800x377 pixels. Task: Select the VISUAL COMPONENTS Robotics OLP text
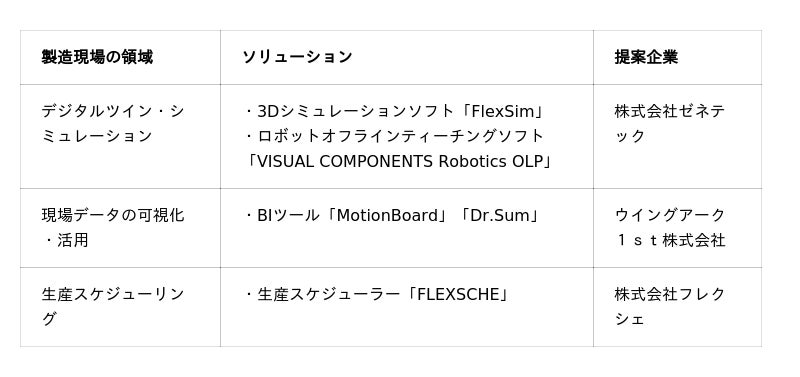pos(396,161)
